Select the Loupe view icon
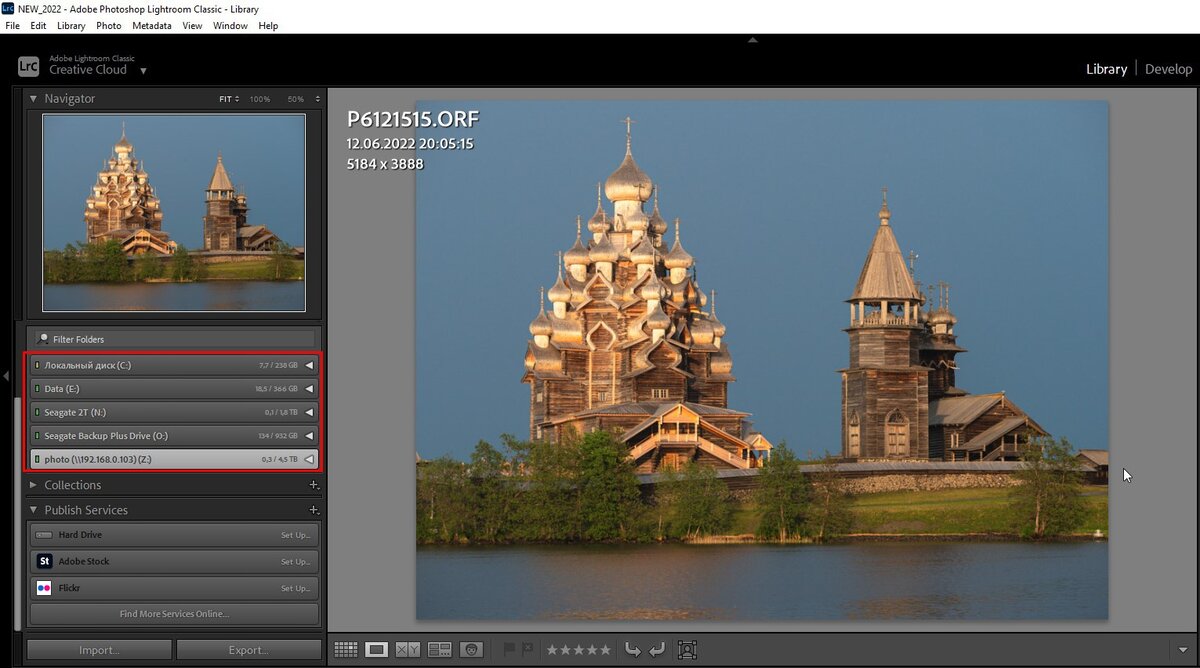The image size is (1200, 668). pyautogui.click(x=377, y=649)
